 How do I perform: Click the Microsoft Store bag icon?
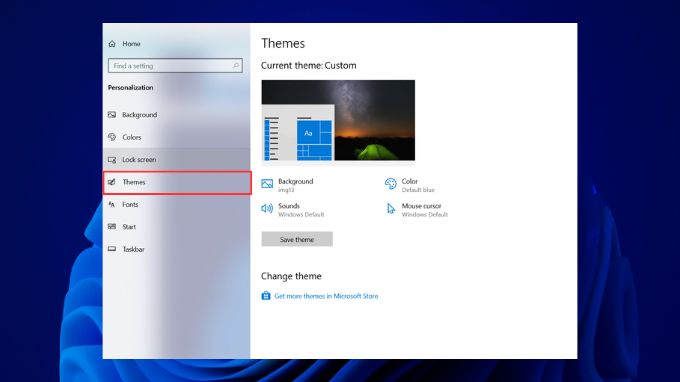tap(266, 296)
